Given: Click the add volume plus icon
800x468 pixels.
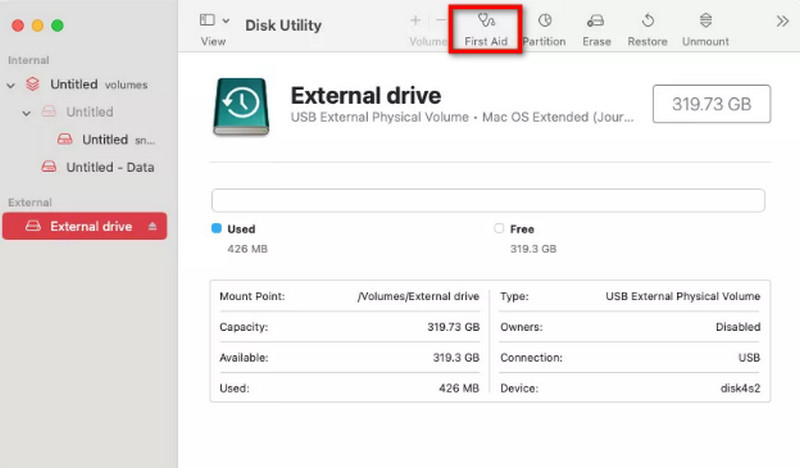Looking at the screenshot, I should [x=415, y=20].
